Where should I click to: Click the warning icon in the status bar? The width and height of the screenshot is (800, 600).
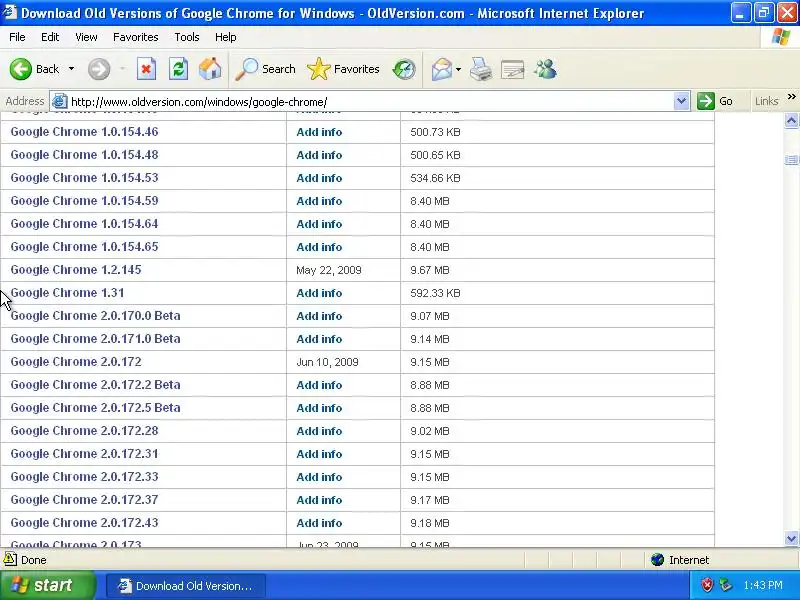pyautogui.click(x=10, y=559)
